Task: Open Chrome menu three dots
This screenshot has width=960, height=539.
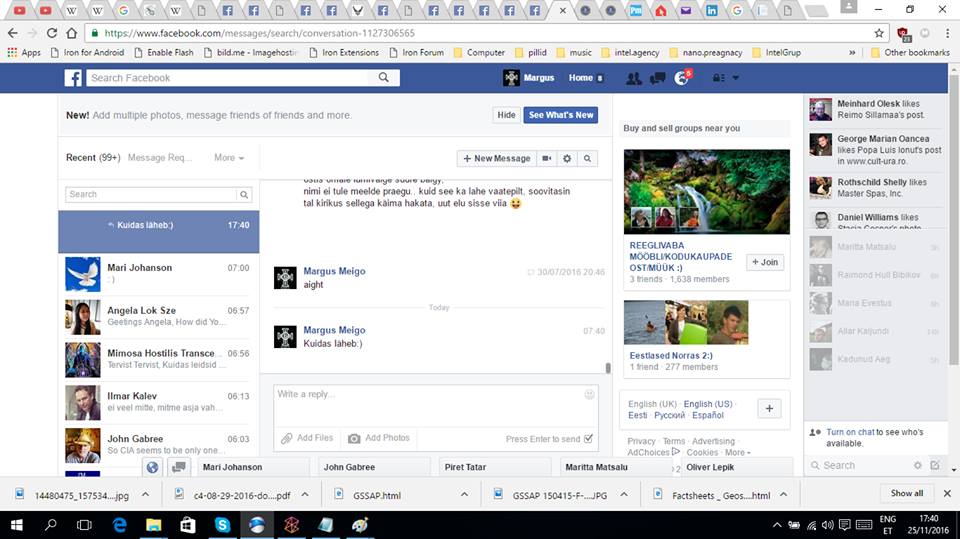Action: click(947, 33)
